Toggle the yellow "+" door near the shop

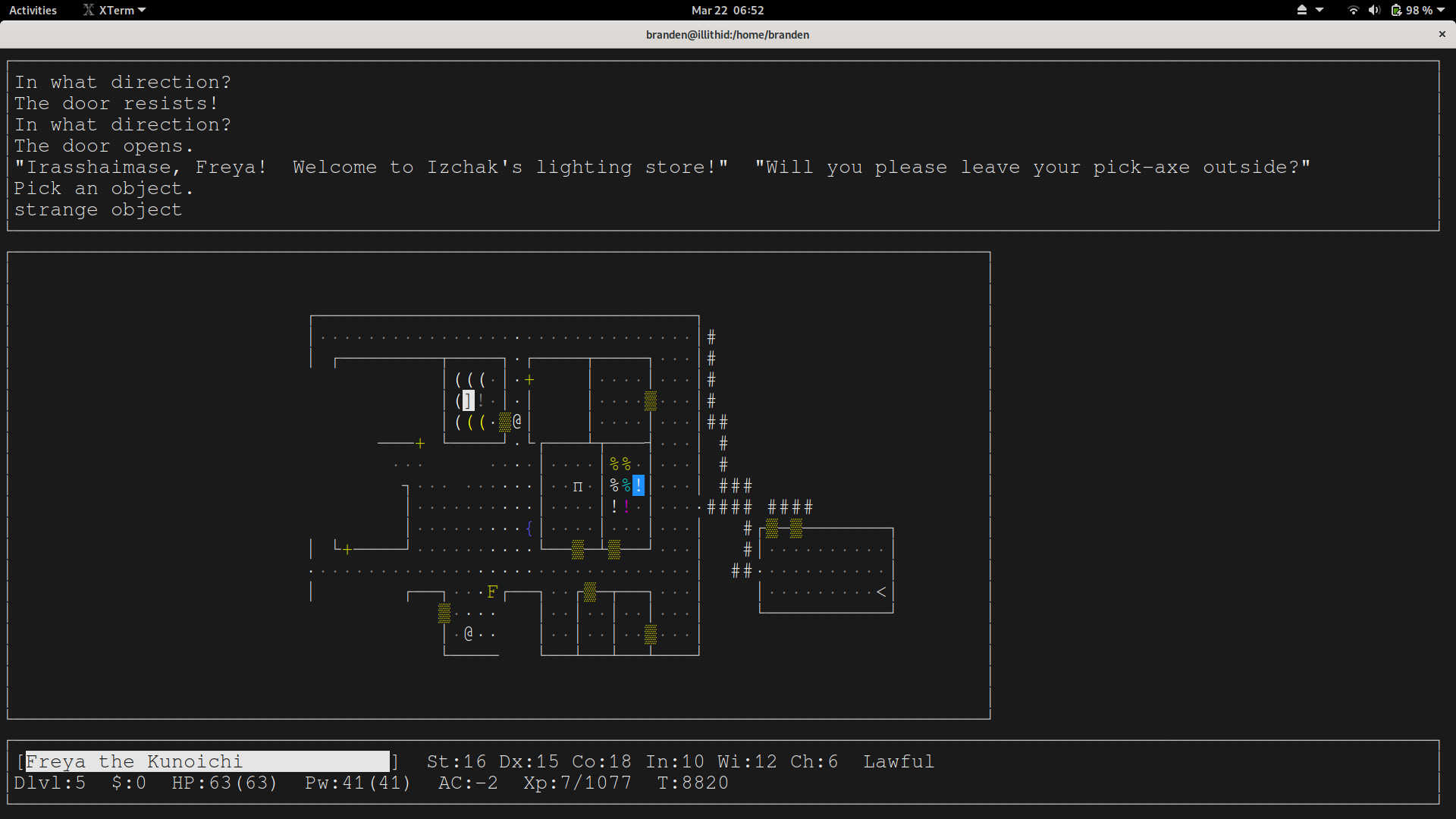coord(529,379)
